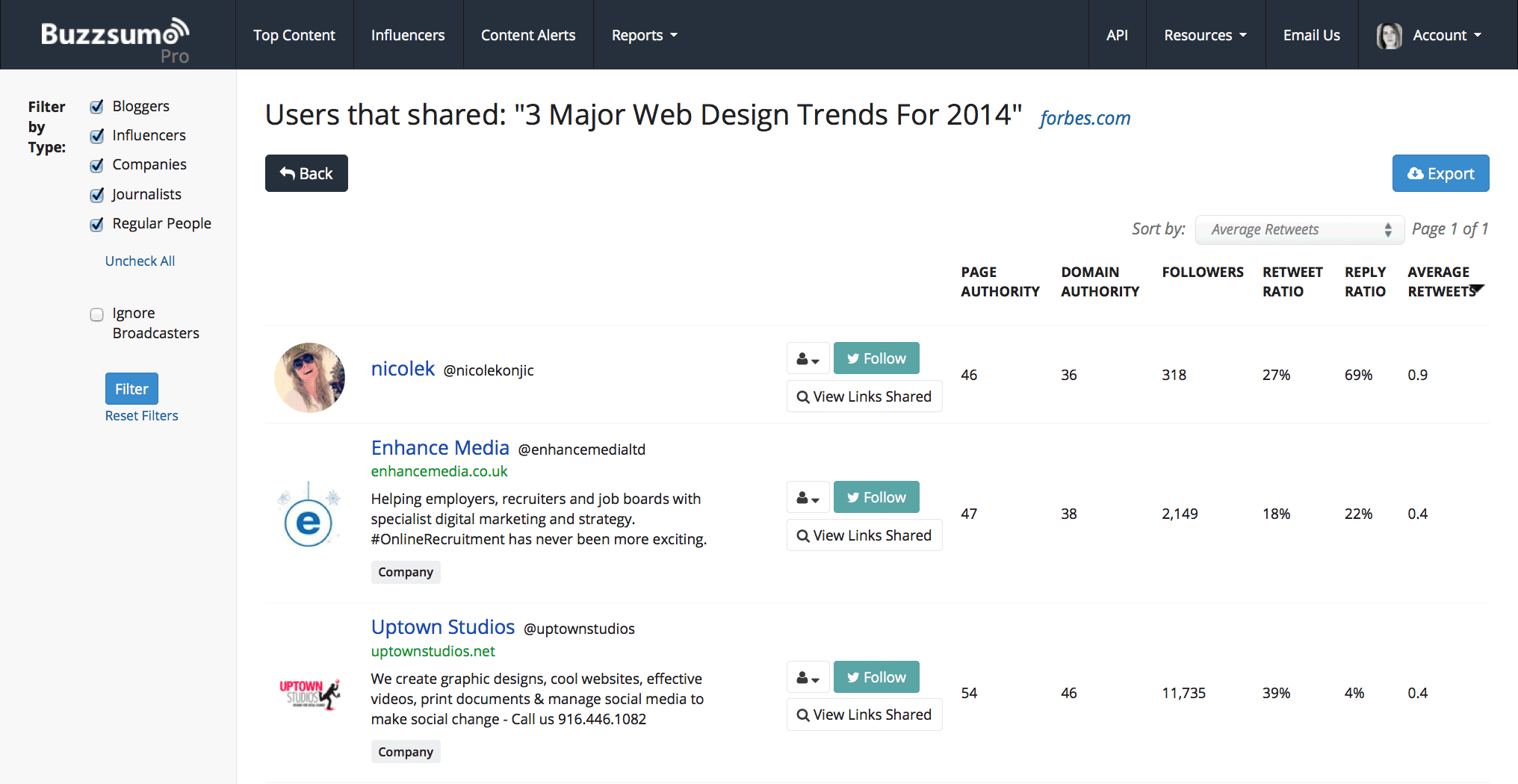This screenshot has height=784, width=1518.
Task: Go to Top Content
Action: click(x=294, y=35)
